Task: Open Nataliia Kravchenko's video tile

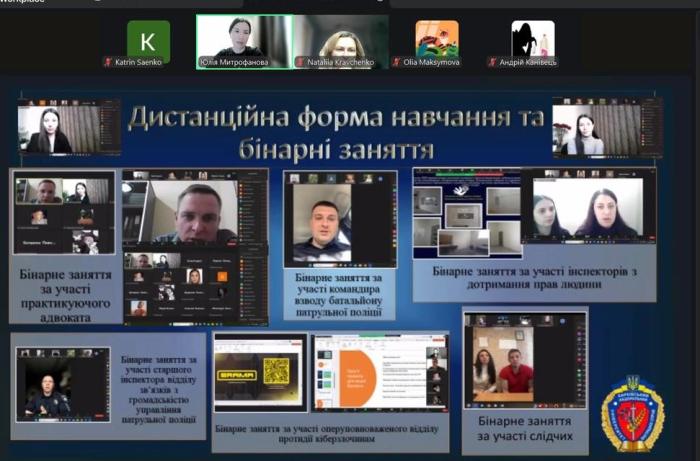Action: [x=340, y=36]
